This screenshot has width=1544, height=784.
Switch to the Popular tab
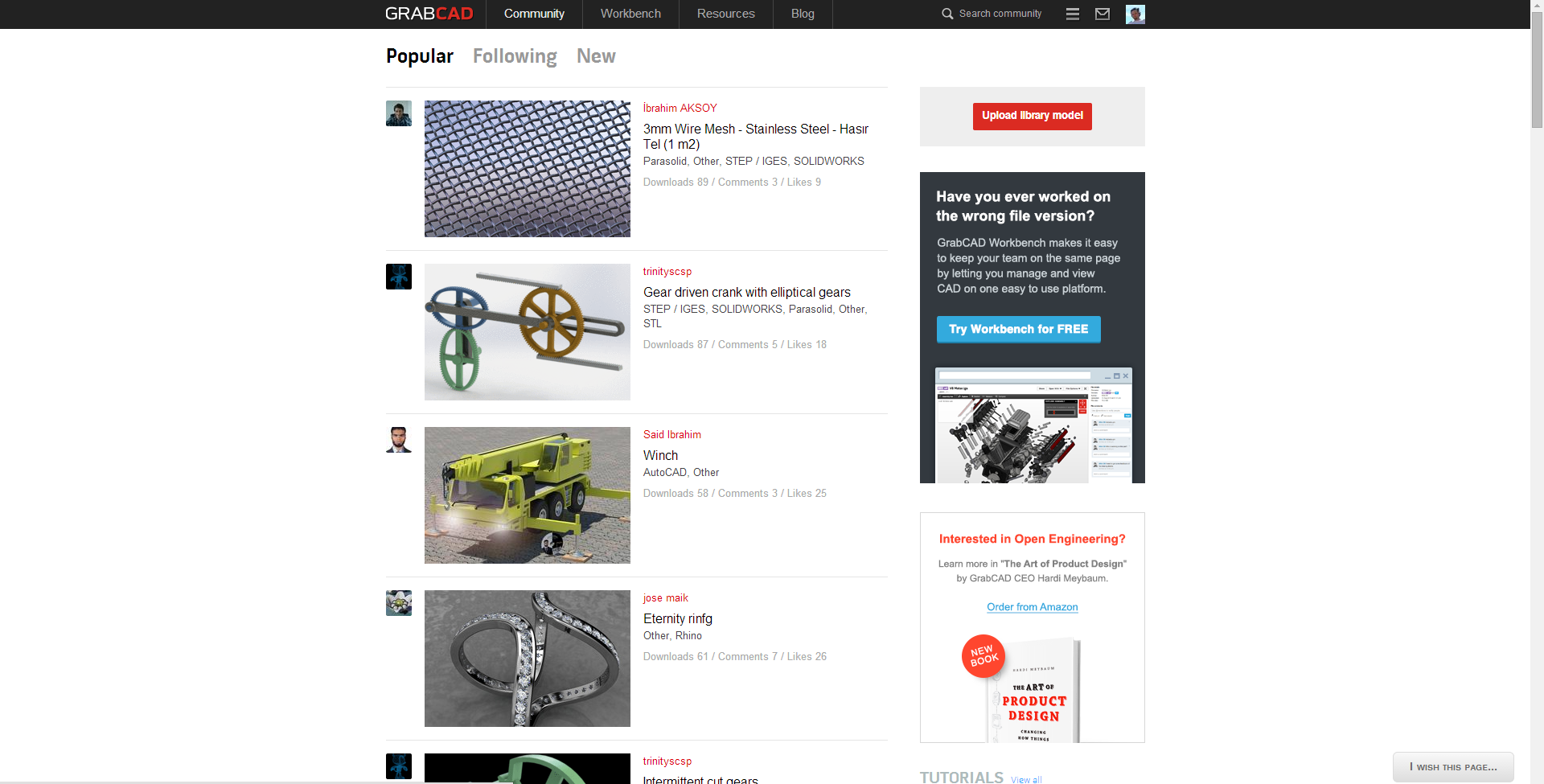coord(420,56)
